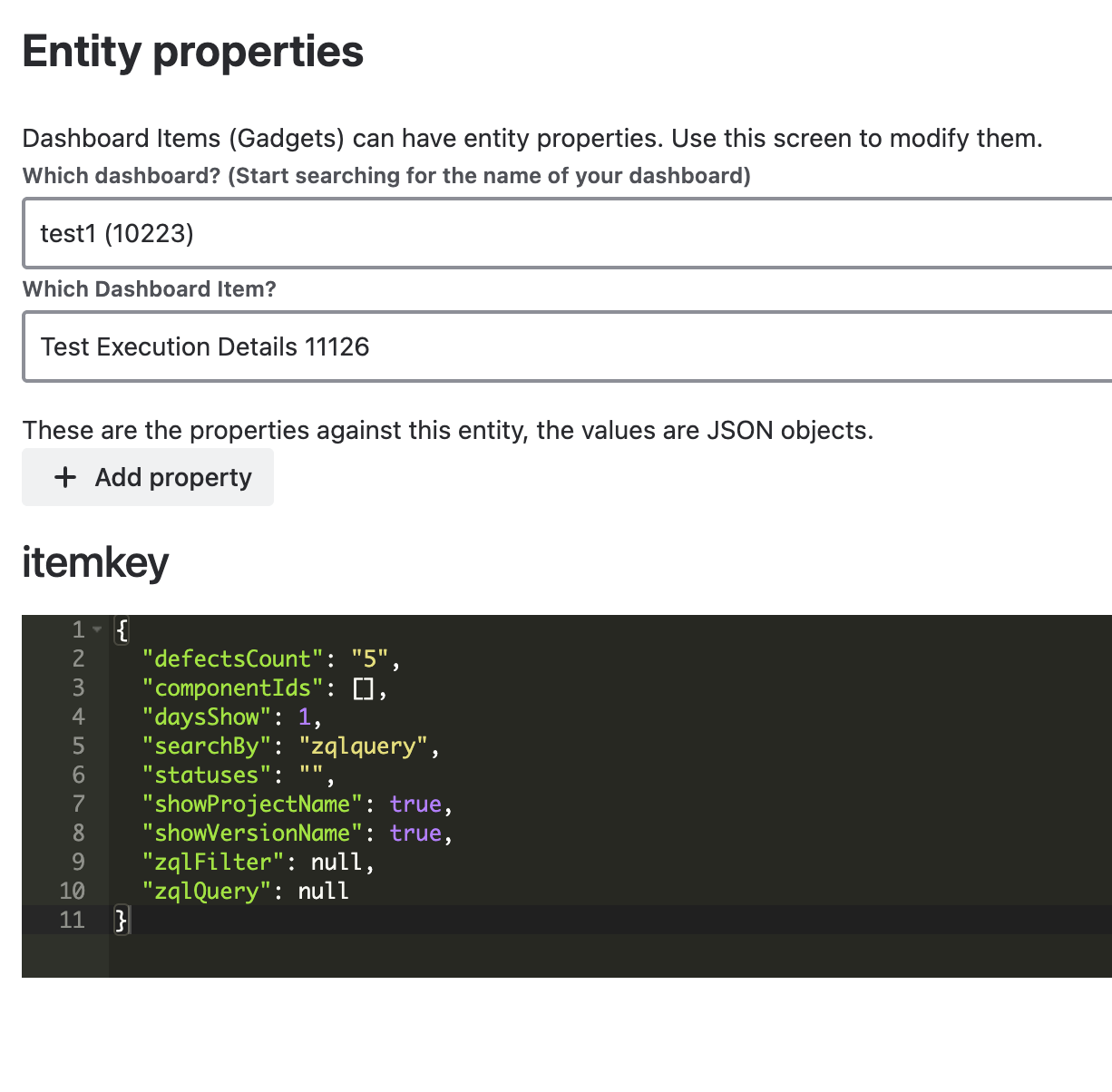Click the Entity properties page title
The width and height of the screenshot is (1112, 1092).
point(192,52)
